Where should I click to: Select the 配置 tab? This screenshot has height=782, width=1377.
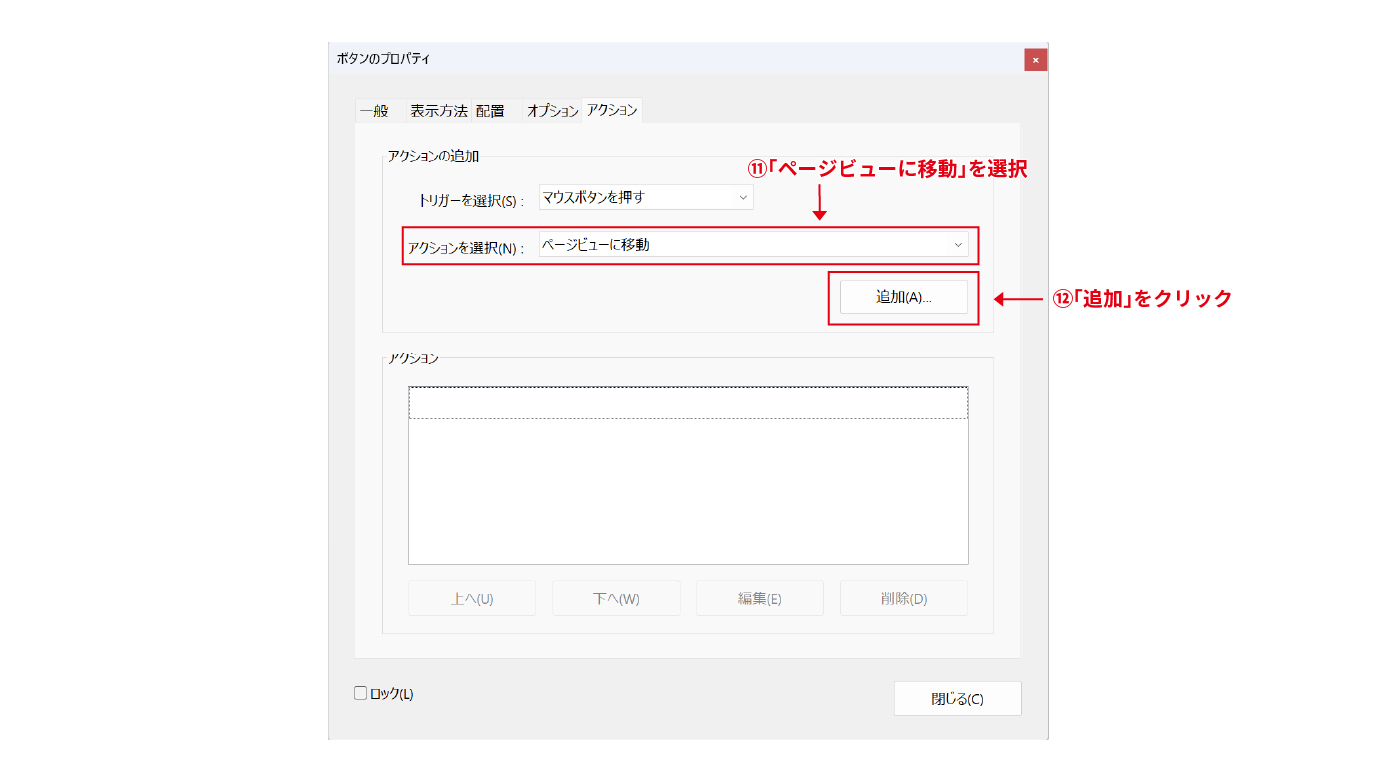(490, 111)
